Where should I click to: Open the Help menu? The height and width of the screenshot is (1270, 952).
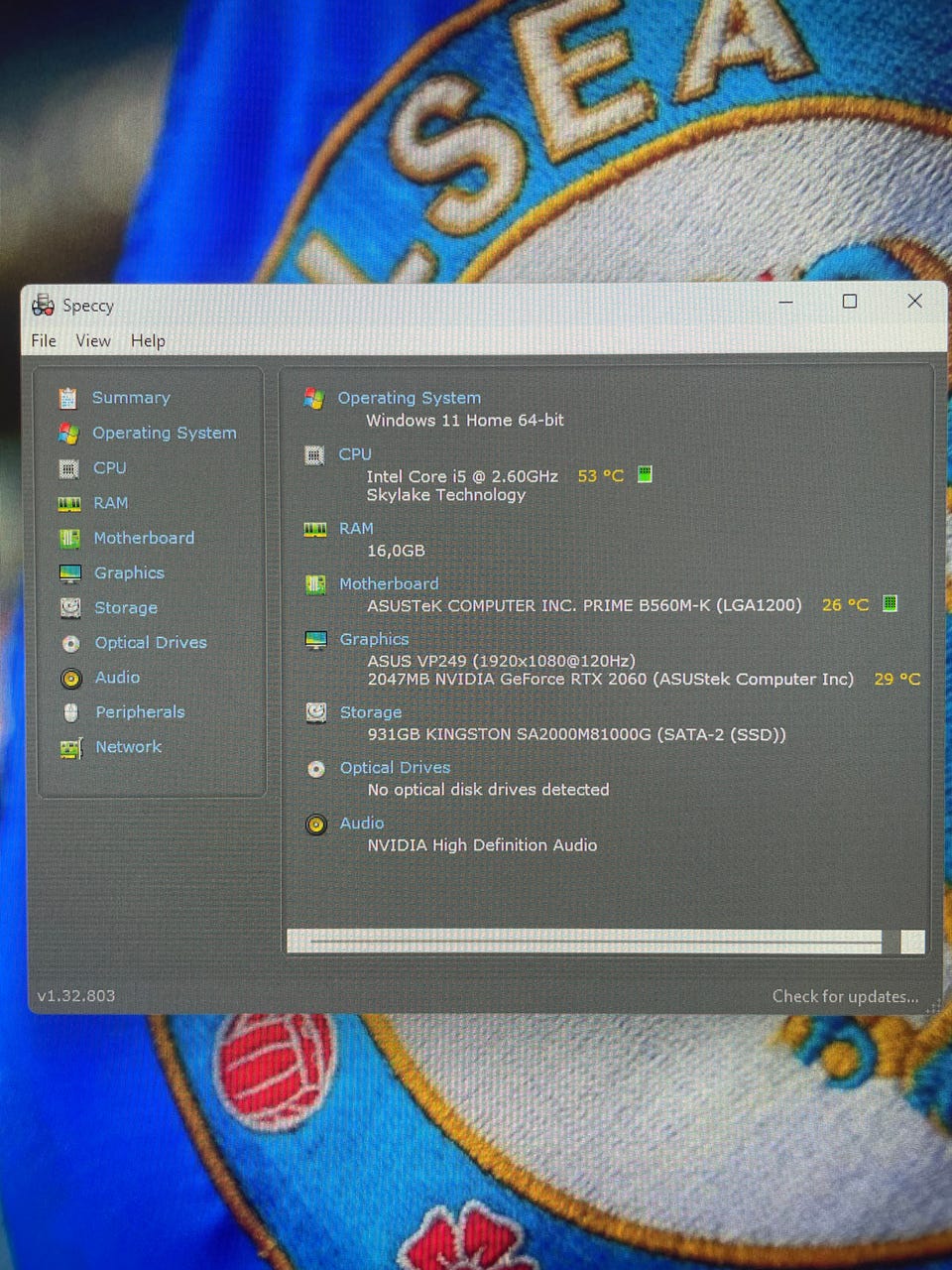pos(148,340)
